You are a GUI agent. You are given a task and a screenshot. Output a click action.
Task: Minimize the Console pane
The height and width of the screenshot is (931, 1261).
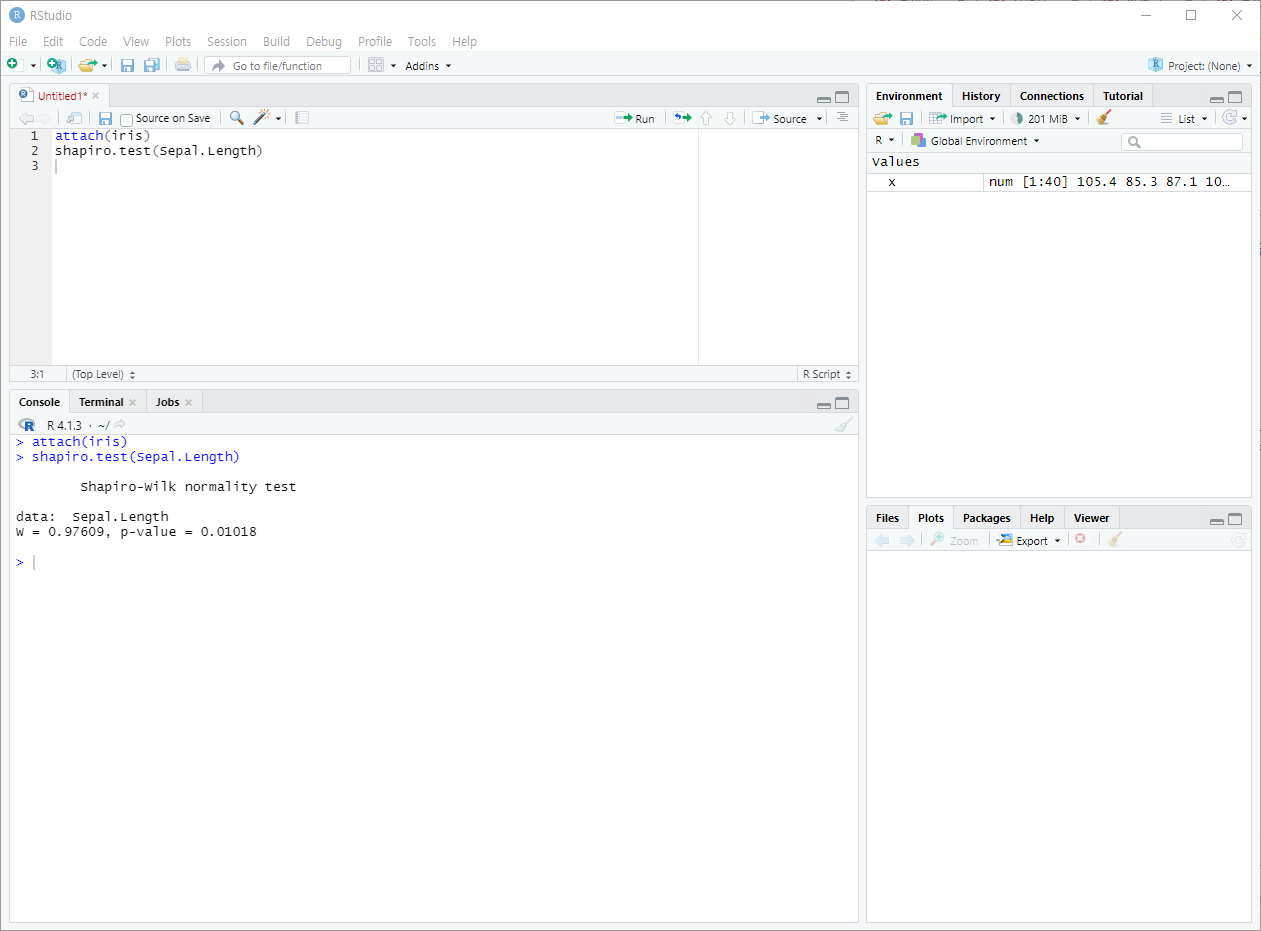(x=824, y=404)
